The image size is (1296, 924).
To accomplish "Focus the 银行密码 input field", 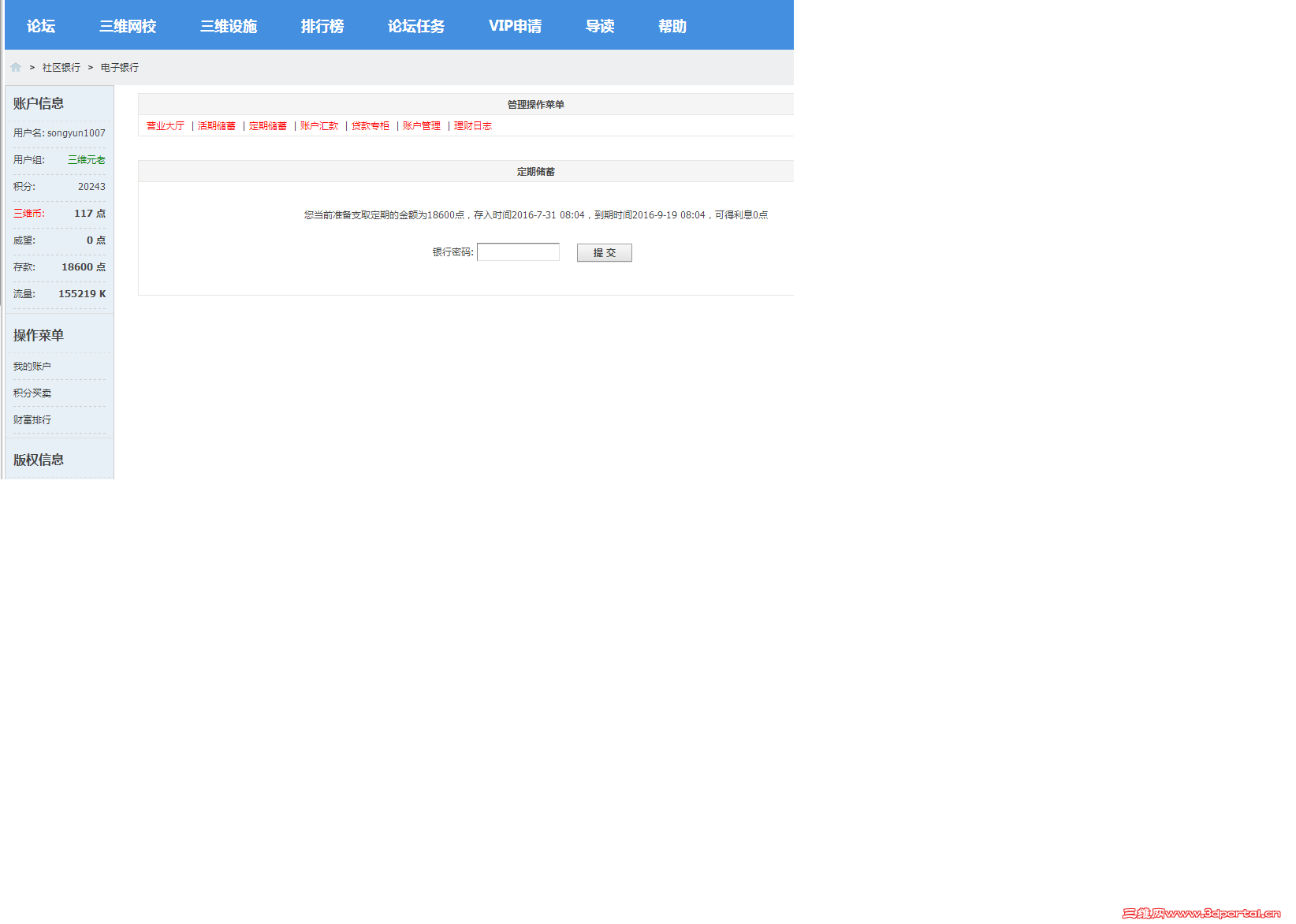I will pyautogui.click(x=518, y=252).
